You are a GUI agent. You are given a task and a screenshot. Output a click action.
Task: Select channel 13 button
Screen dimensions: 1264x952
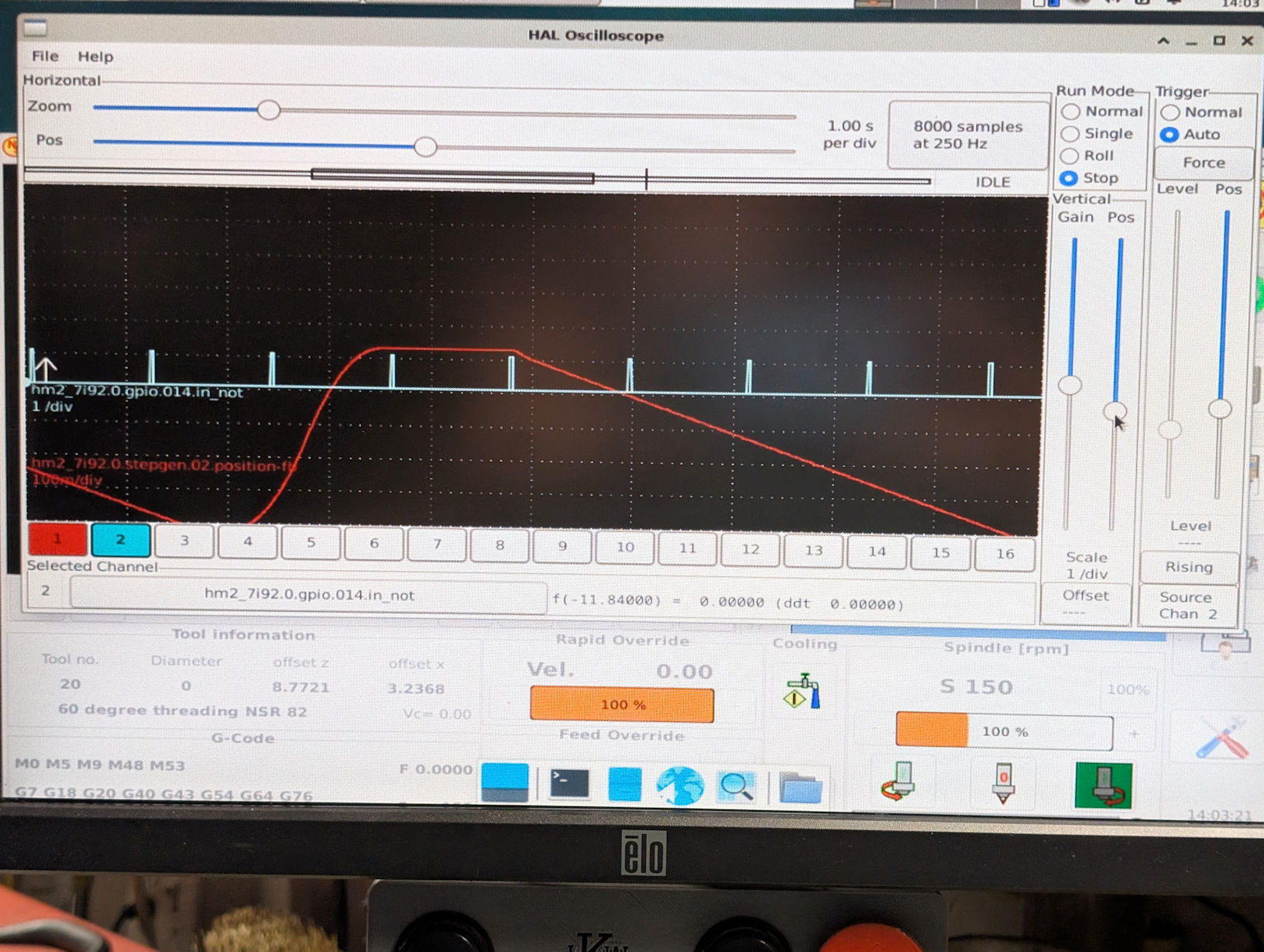click(x=813, y=550)
